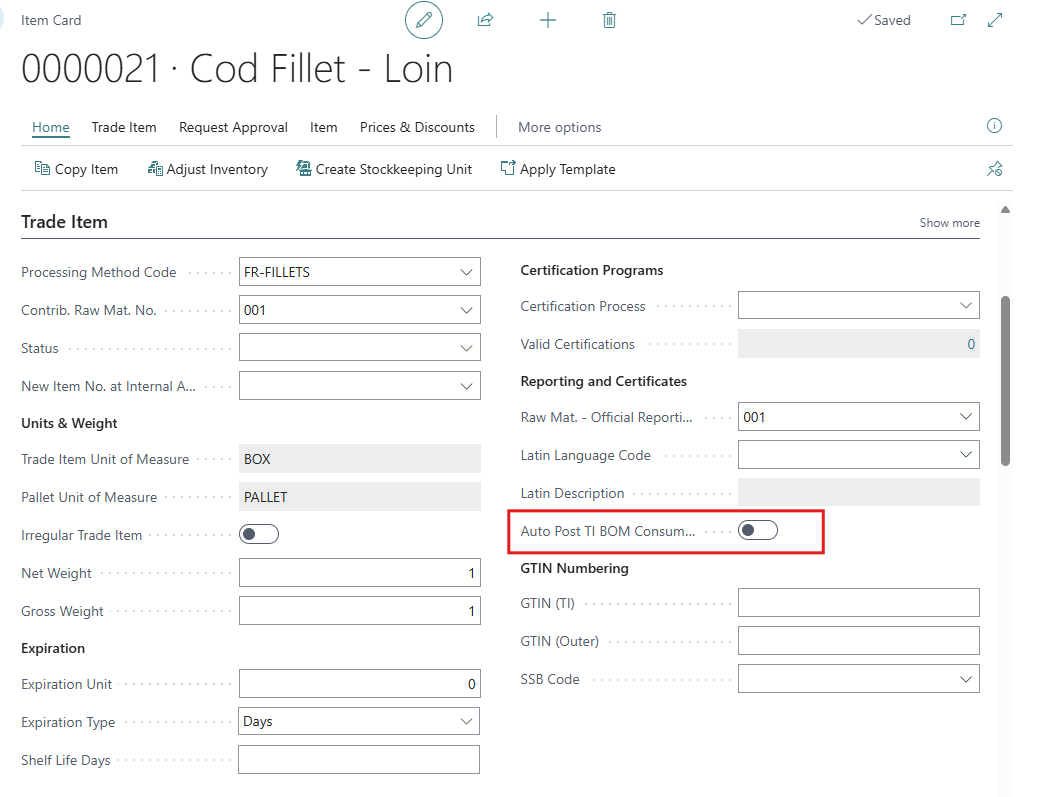The image size is (1044, 797).
Task: Click Create Stockkeeping Unit action
Action: click(384, 169)
